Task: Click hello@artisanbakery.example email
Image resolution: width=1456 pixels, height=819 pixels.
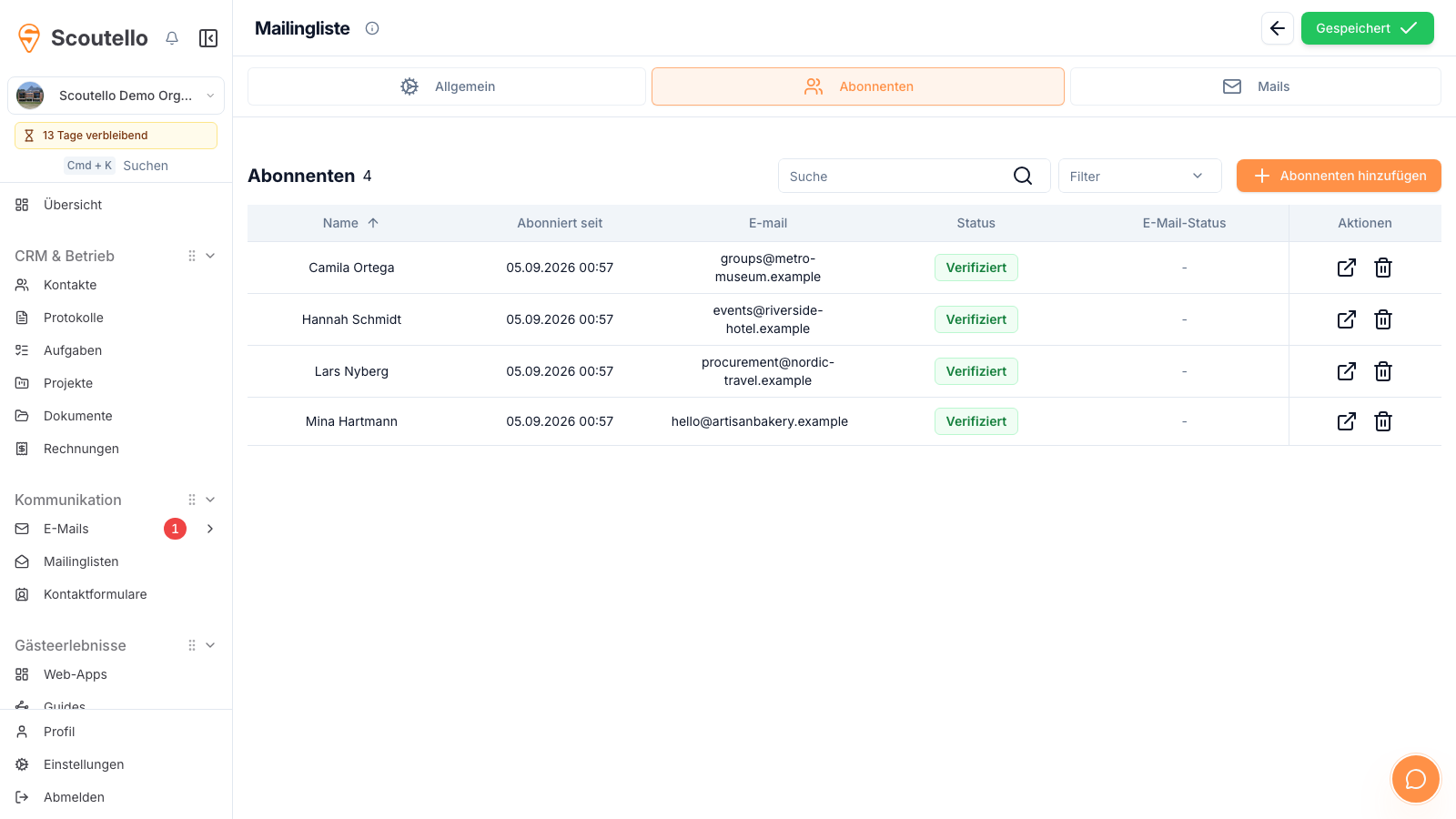Action: [x=760, y=421]
